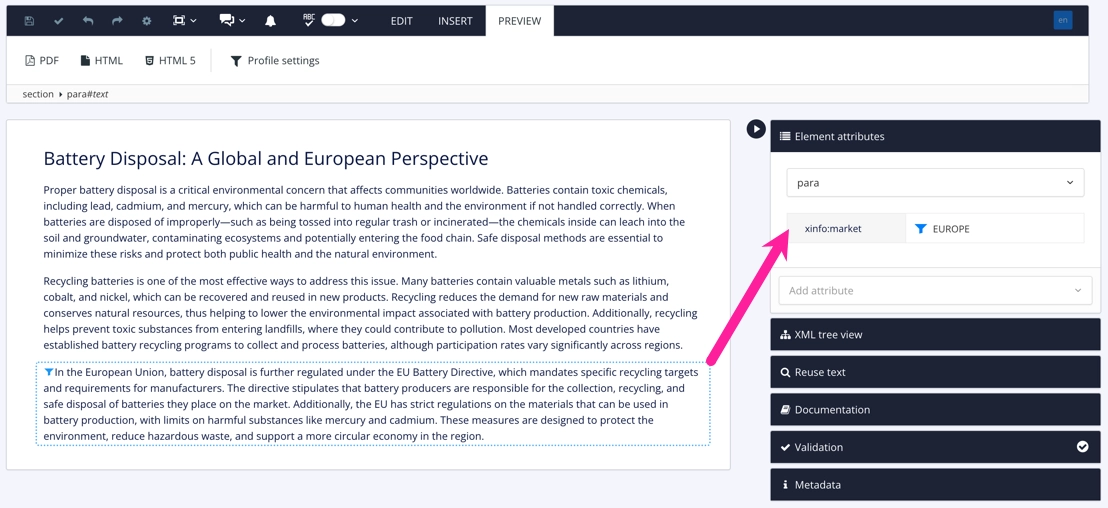This screenshot has width=1108, height=508.
Task: Open Profile settings
Action: 275,61
